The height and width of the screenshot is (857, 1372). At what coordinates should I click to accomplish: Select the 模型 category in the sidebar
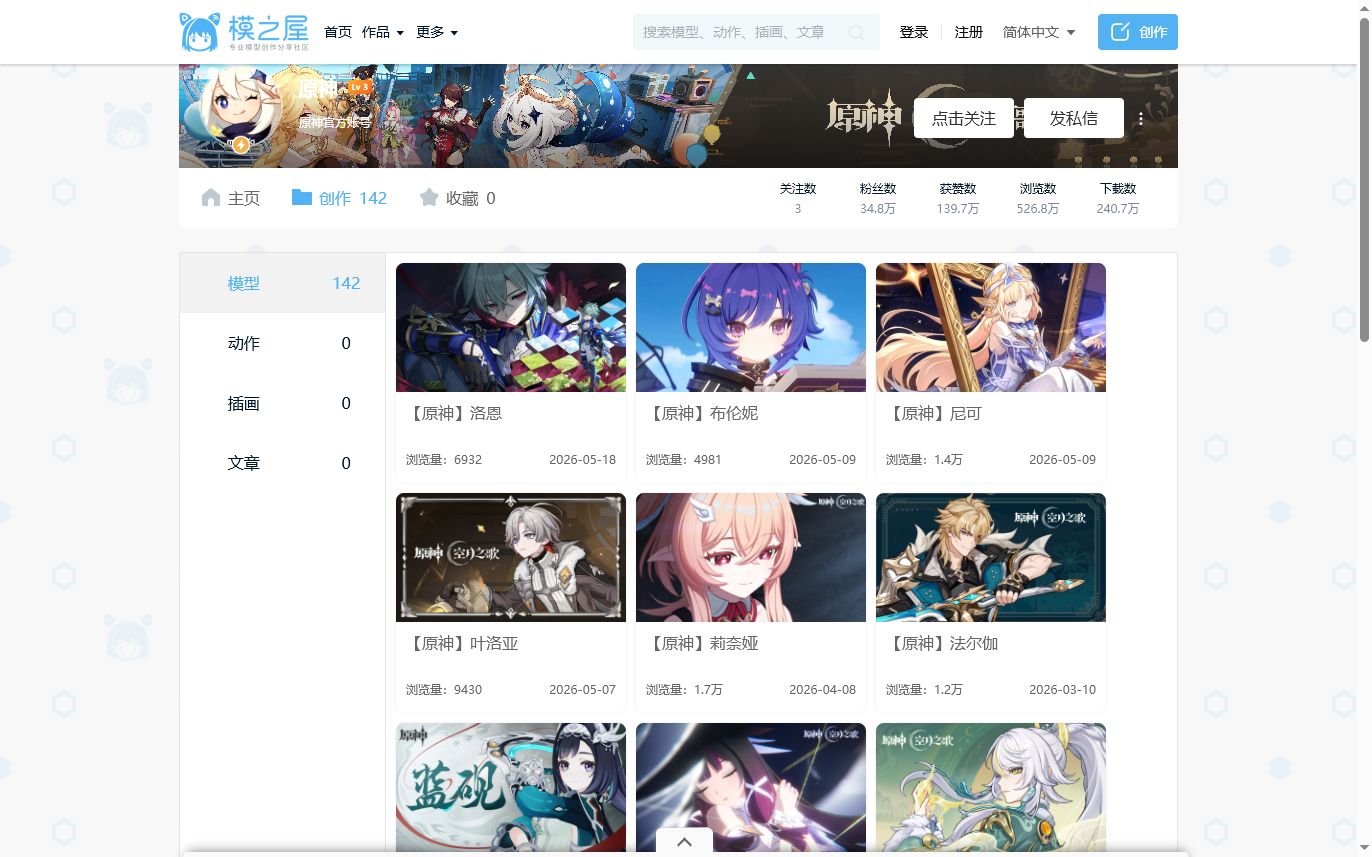tap(282, 283)
